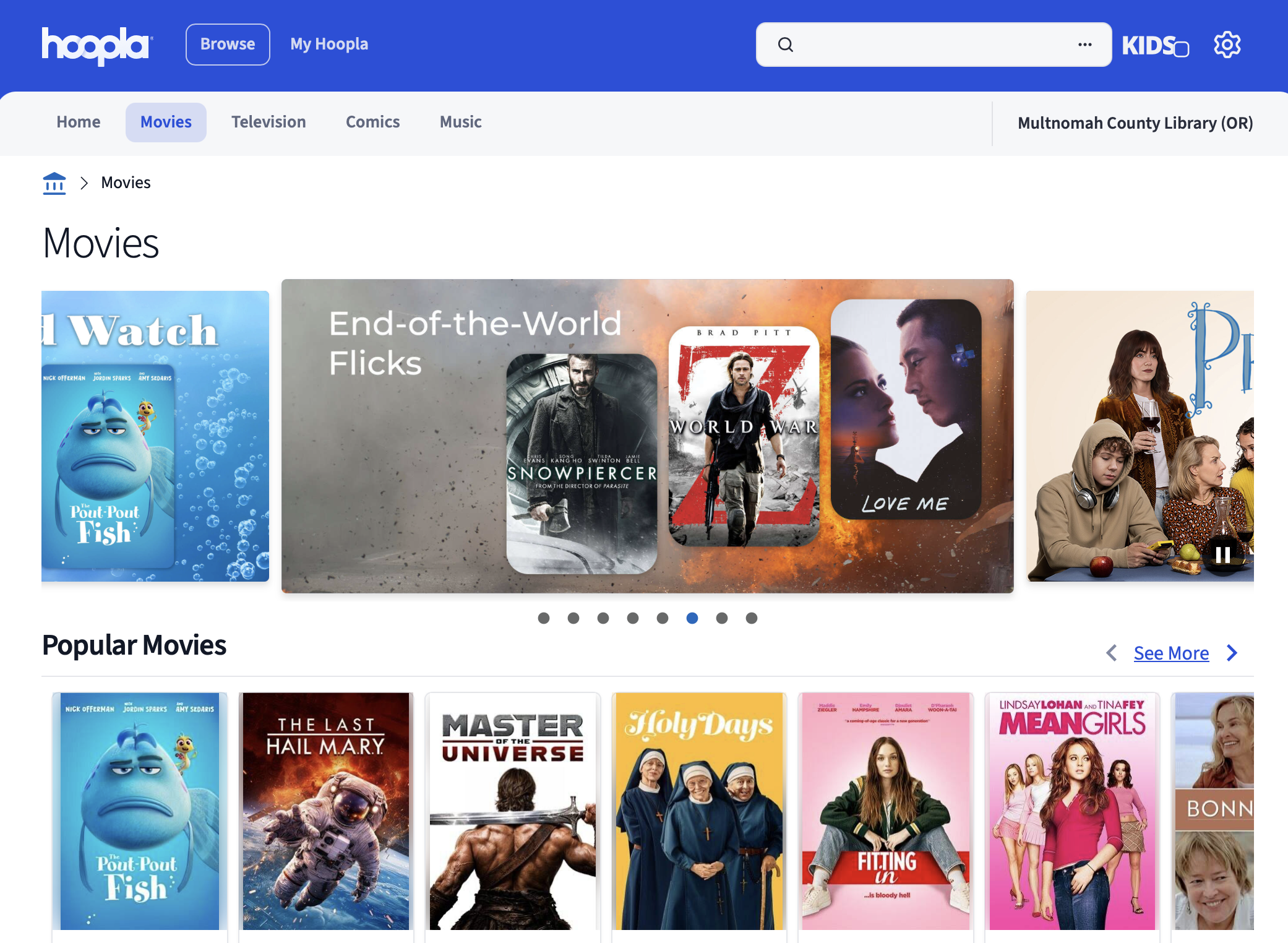1288x943 pixels.
Task: Click Love Me poster in banner
Action: tap(906, 409)
